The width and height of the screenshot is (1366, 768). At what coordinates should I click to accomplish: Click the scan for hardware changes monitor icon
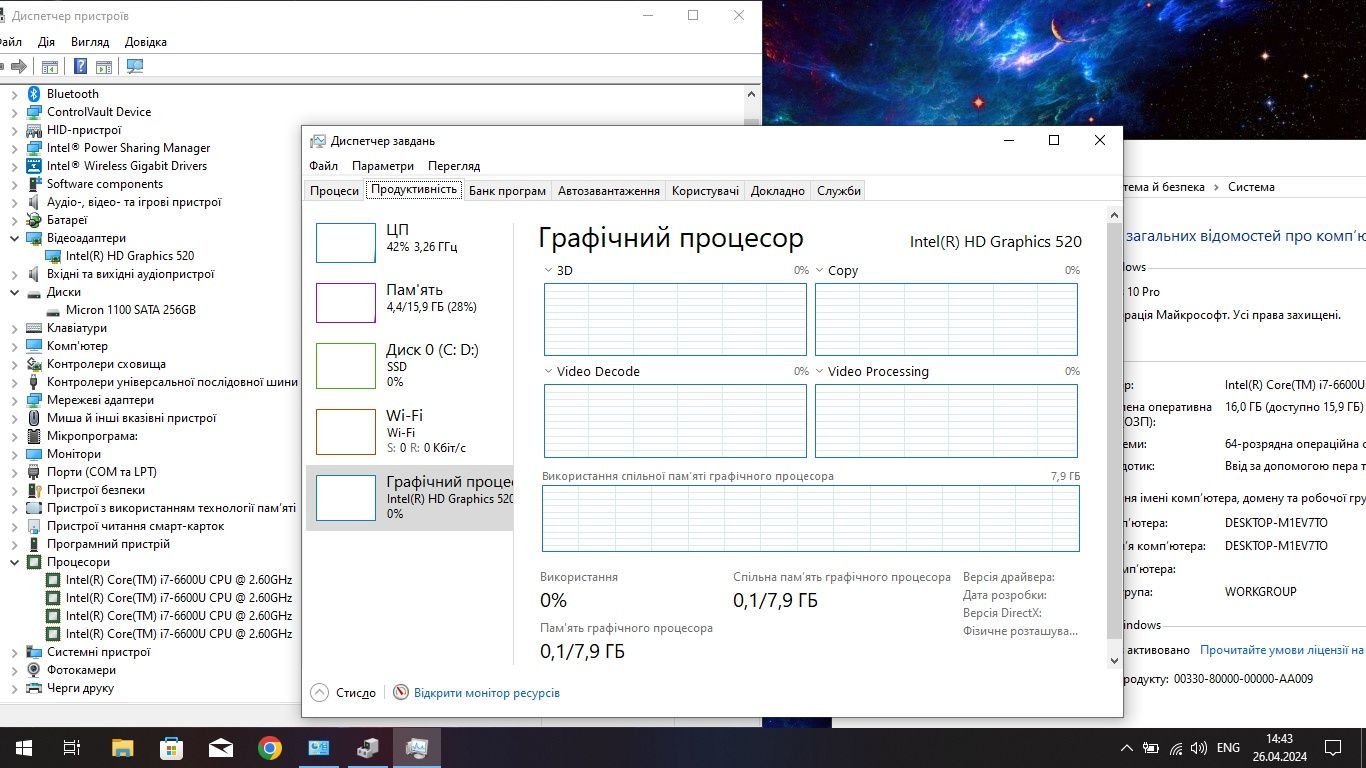tap(135, 66)
